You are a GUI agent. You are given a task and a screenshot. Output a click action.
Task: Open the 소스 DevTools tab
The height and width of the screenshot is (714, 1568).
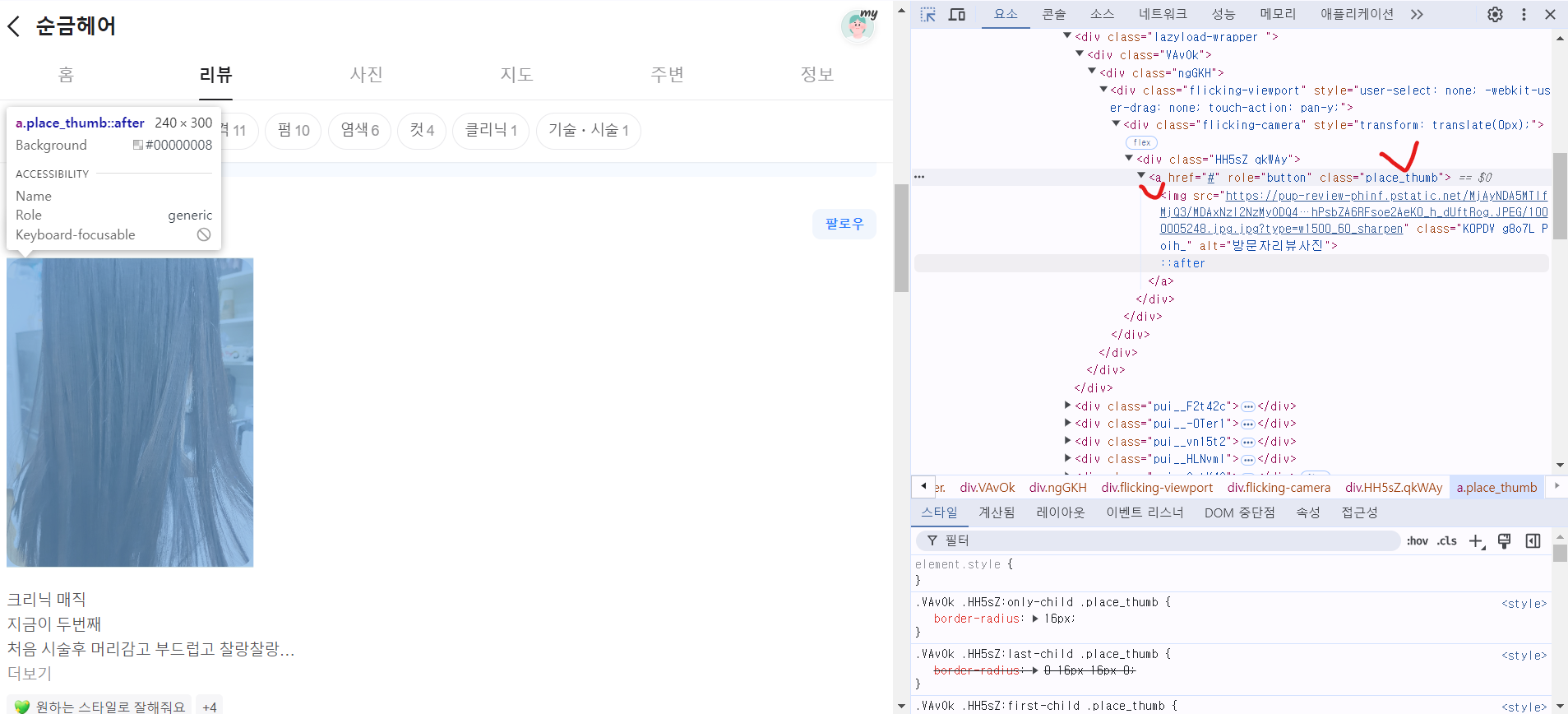click(x=1102, y=14)
